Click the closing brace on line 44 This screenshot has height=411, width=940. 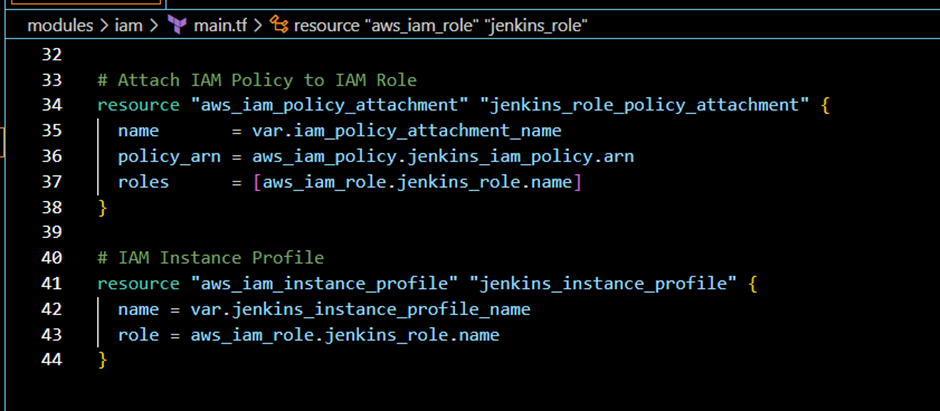(103, 360)
